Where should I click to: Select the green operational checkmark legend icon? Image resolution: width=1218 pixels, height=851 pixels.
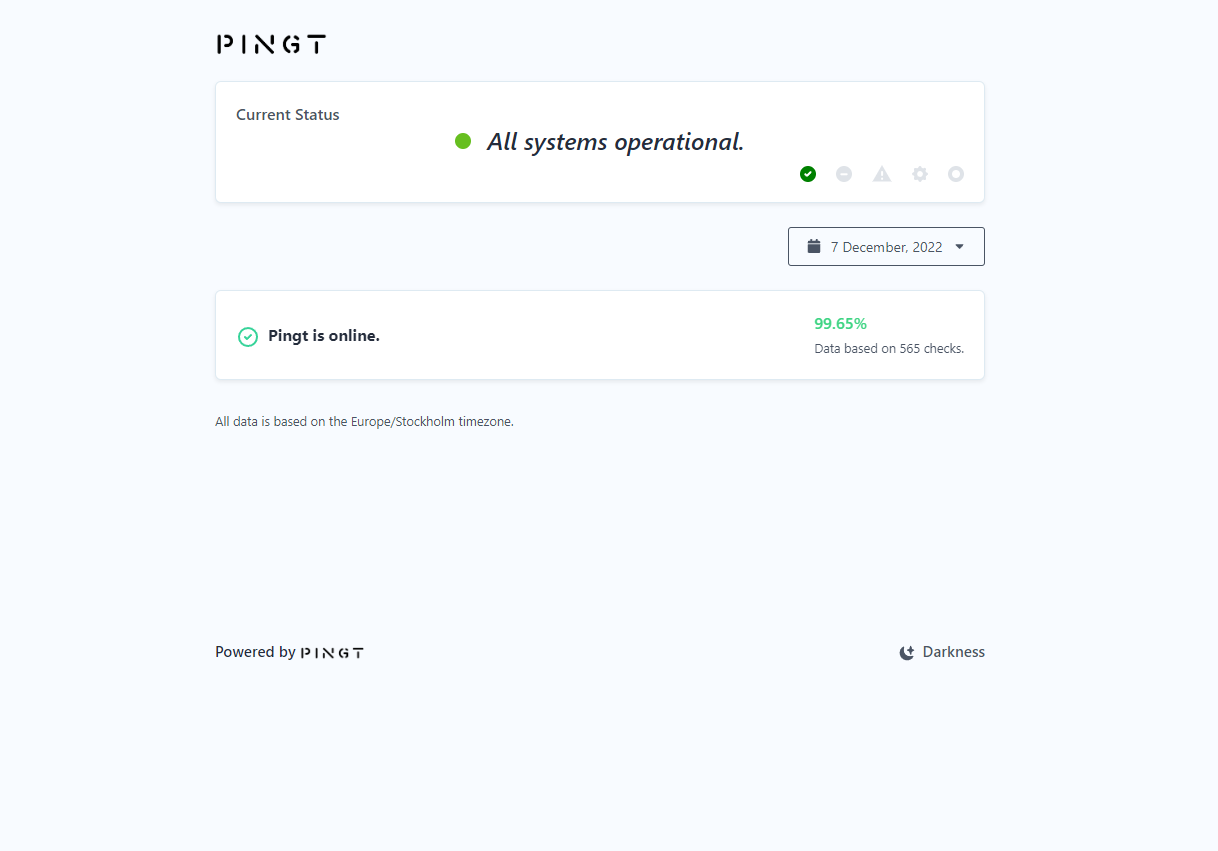click(808, 174)
